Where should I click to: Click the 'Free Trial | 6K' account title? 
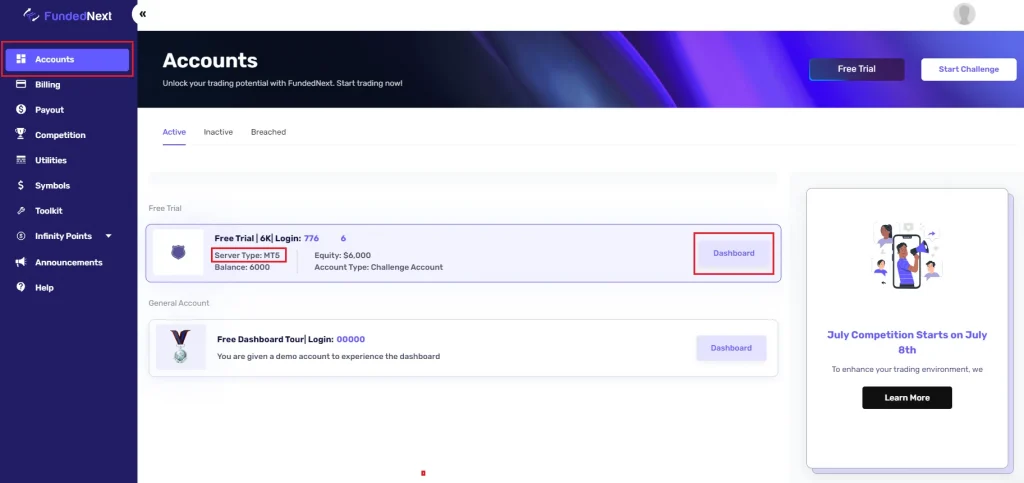(242, 238)
